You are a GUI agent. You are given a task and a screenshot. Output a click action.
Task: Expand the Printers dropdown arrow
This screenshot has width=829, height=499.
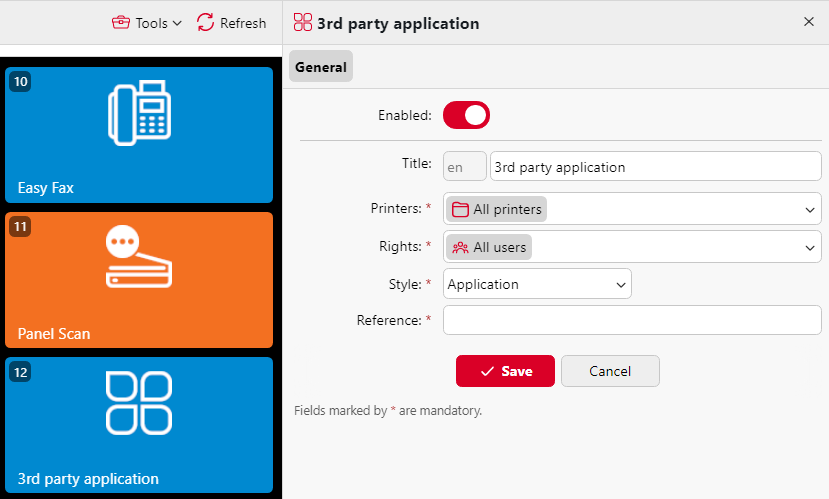tap(809, 209)
